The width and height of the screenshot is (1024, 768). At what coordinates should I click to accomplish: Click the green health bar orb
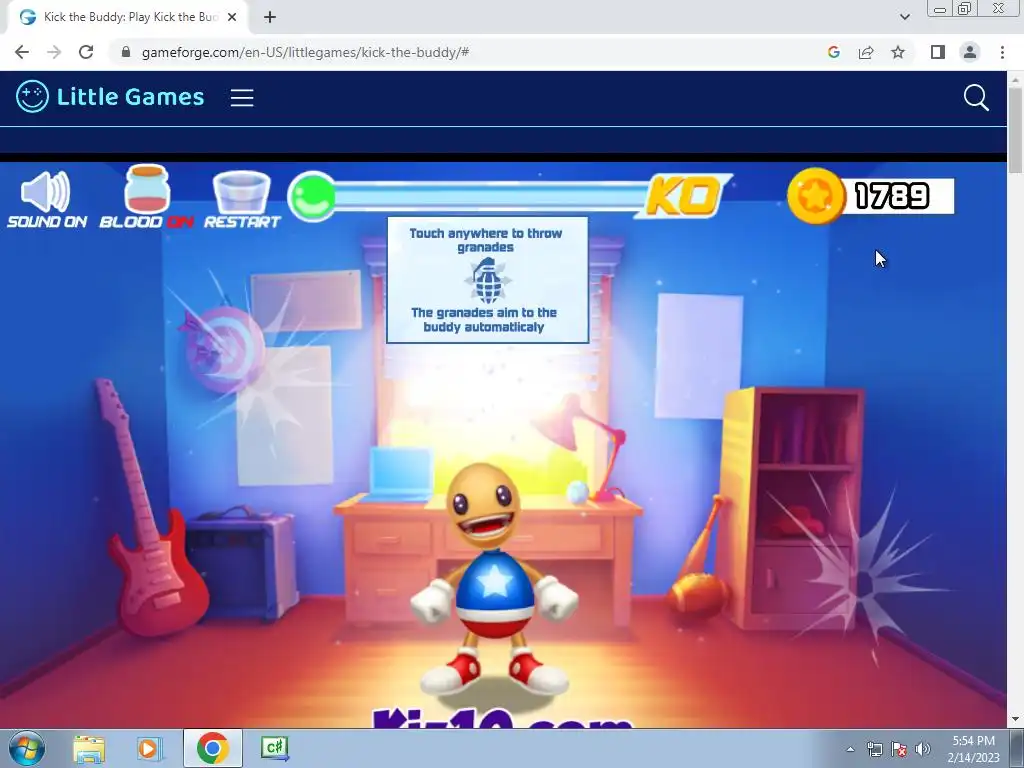[312, 196]
